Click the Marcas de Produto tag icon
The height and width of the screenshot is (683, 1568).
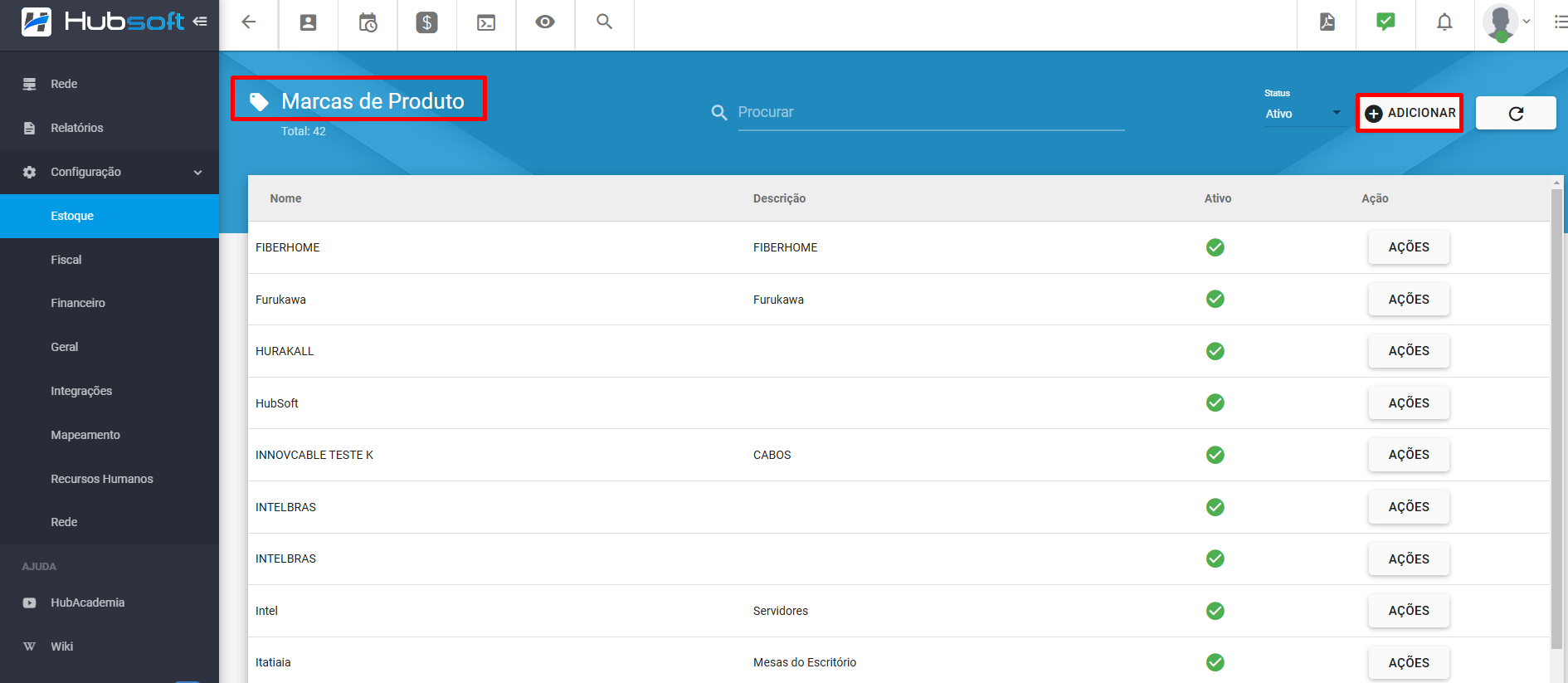259,101
